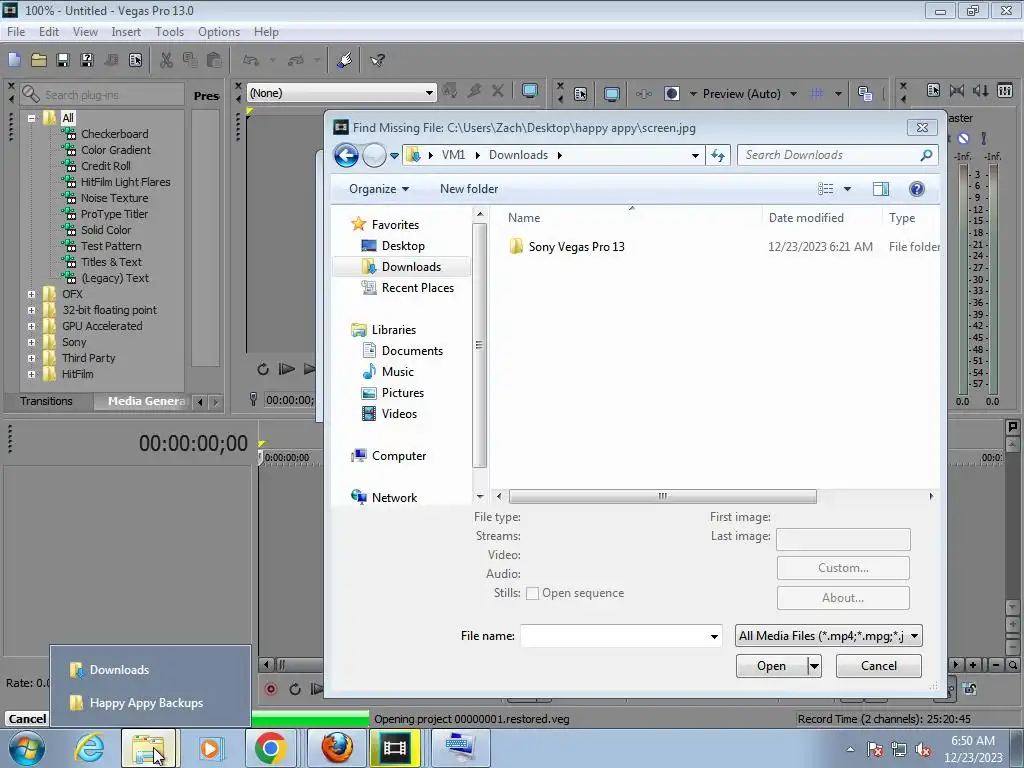The image size is (1024, 768).
Task: Click the Vegas Pro taskbar icon
Action: [394, 748]
